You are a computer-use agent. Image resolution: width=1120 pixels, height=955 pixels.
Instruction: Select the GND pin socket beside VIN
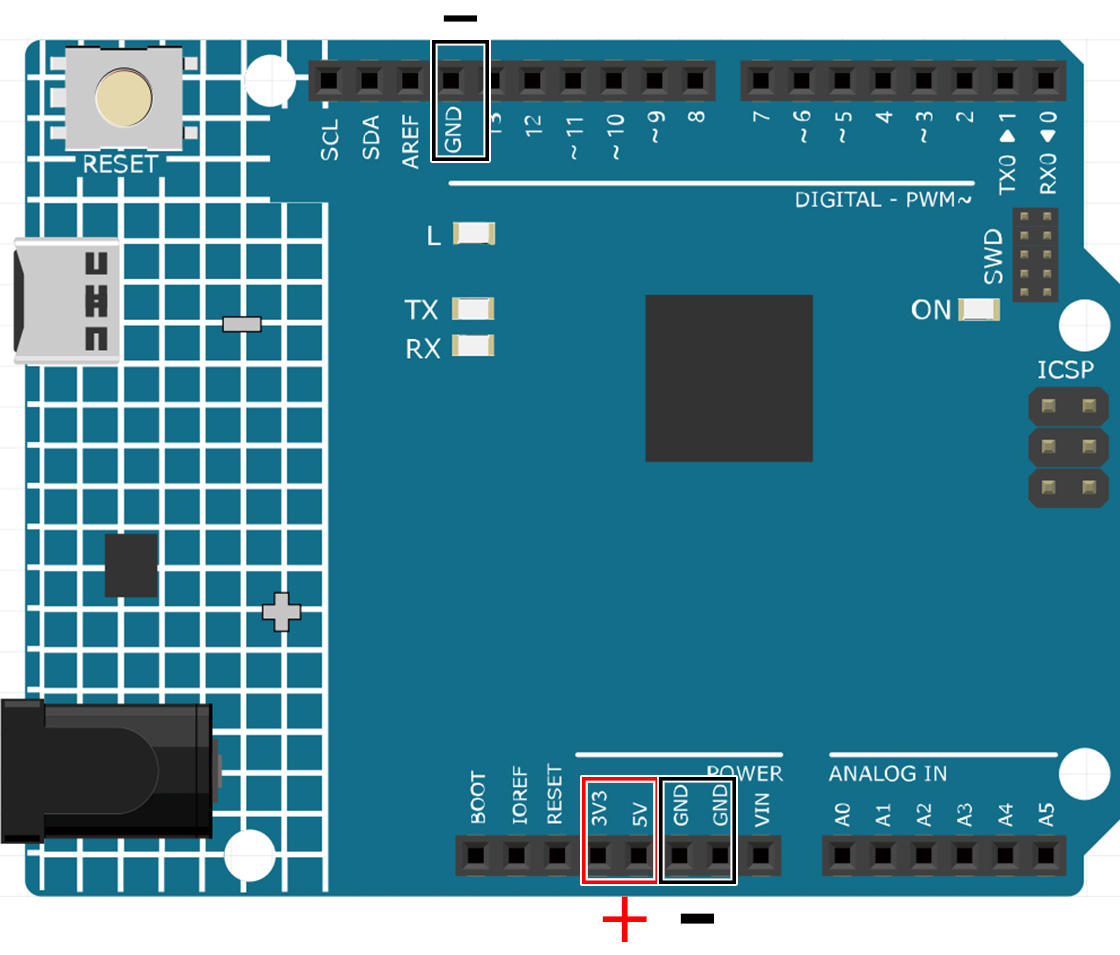tap(721, 855)
